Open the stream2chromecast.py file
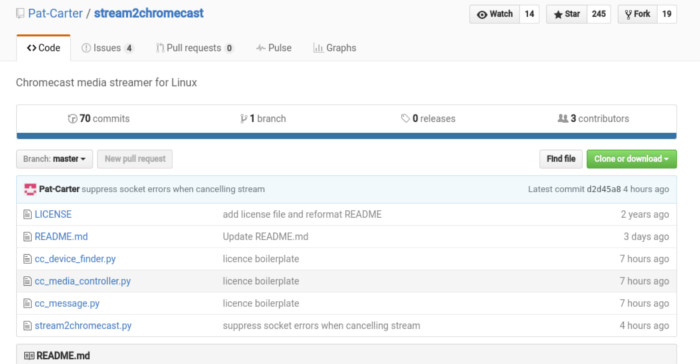This screenshot has width=700, height=364. coord(83,326)
